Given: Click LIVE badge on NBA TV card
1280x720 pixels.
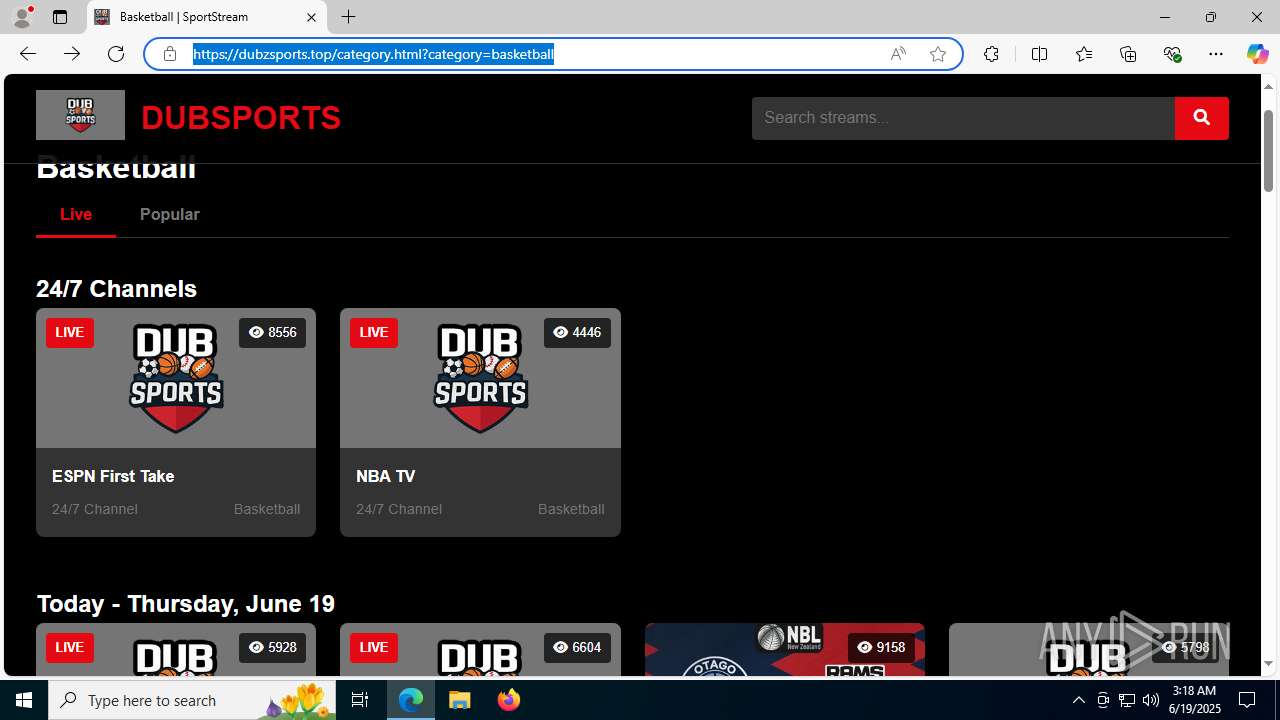Looking at the screenshot, I should (374, 332).
